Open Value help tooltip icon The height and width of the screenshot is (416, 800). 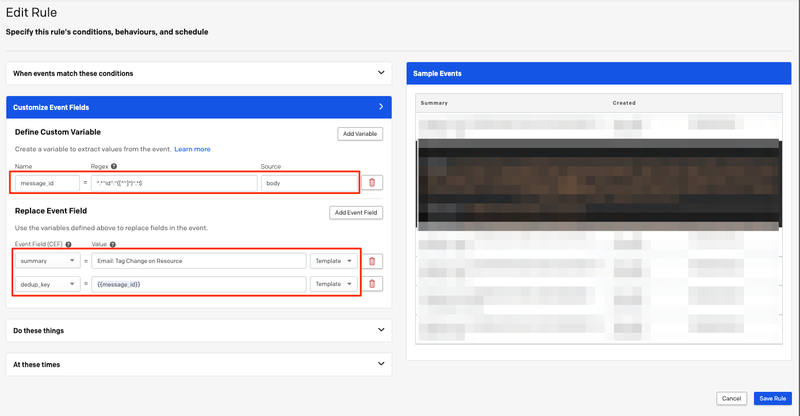pos(113,244)
